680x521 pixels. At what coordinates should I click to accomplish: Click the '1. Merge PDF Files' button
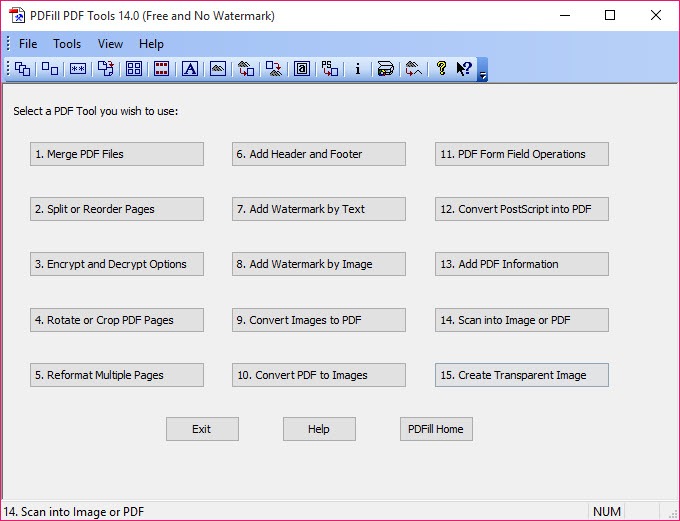[x=117, y=154]
